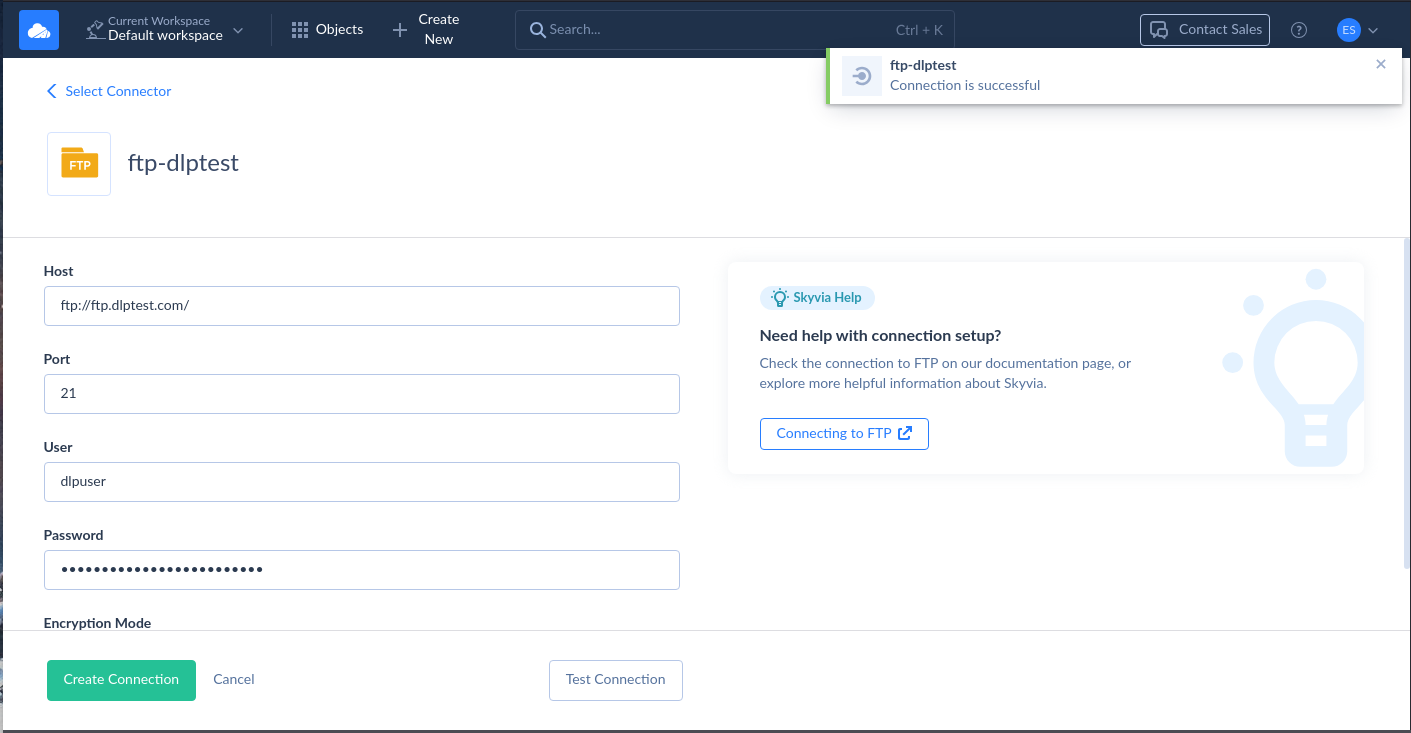Viewport: 1411px width, 733px height.
Task: Click the Skyvia cloud logo icon
Action: pyautogui.click(x=38, y=29)
